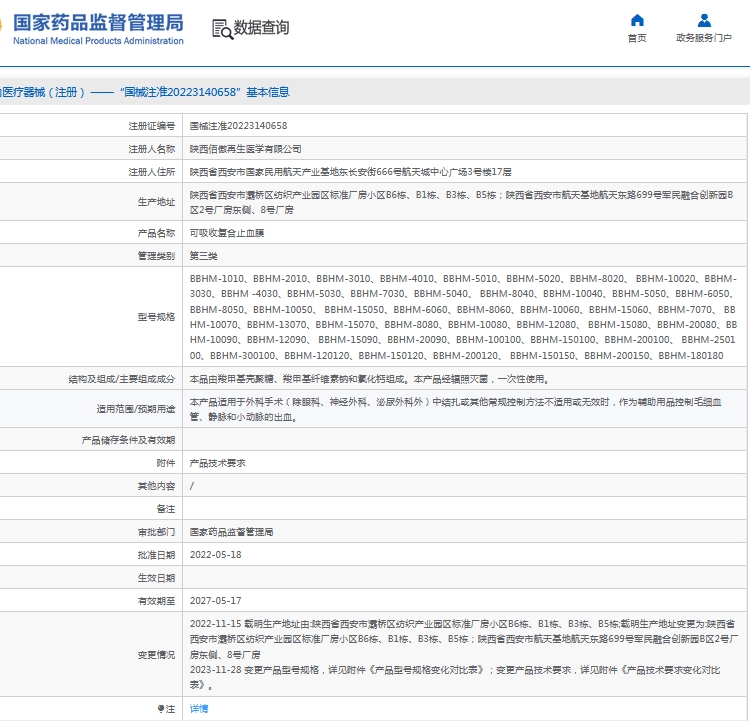Image resolution: width=750 pixels, height=721 pixels.
Task: Click the approving department value 国家药品监督管理局
Action: 232,532
